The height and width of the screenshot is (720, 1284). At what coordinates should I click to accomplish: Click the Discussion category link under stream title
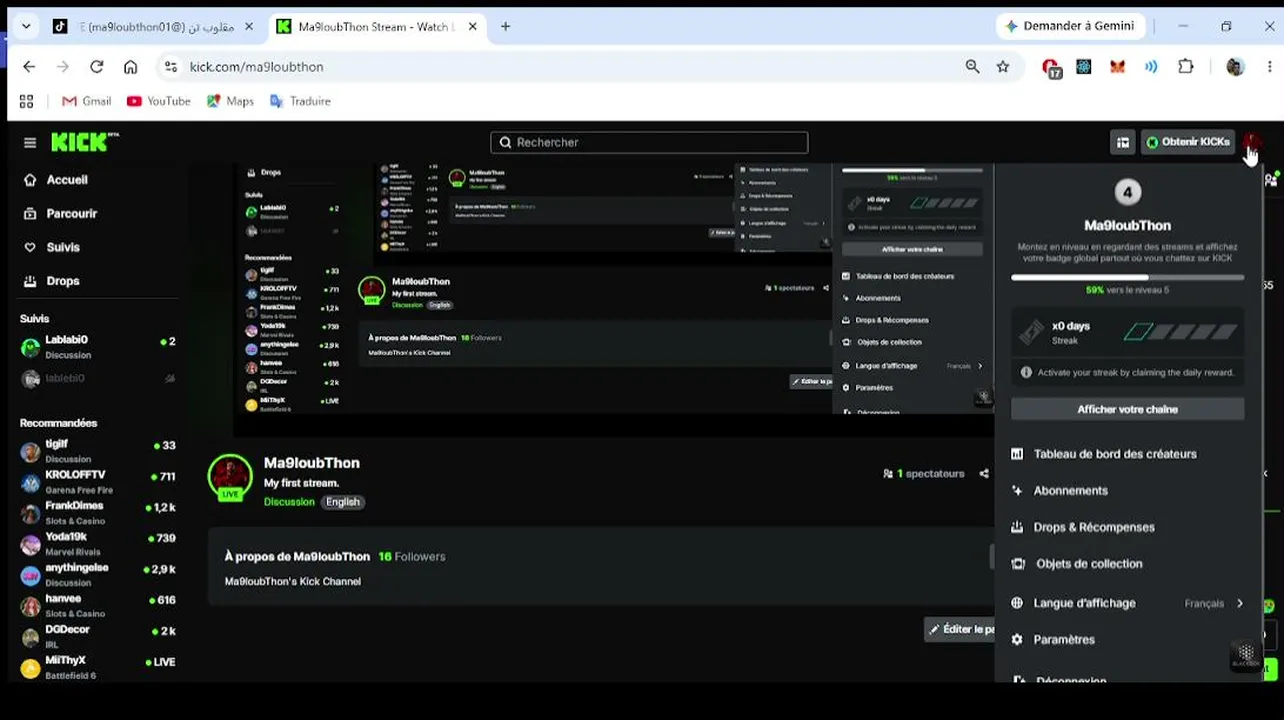289,502
